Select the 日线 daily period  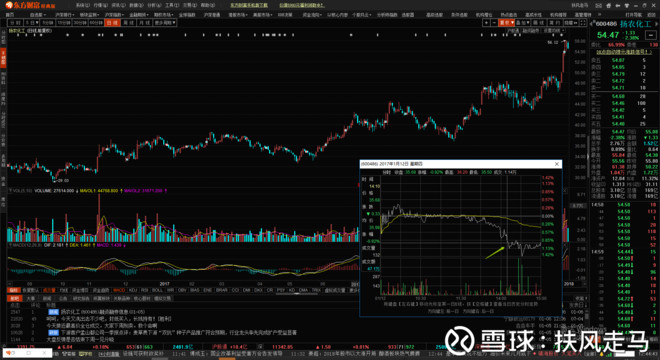[112, 22]
